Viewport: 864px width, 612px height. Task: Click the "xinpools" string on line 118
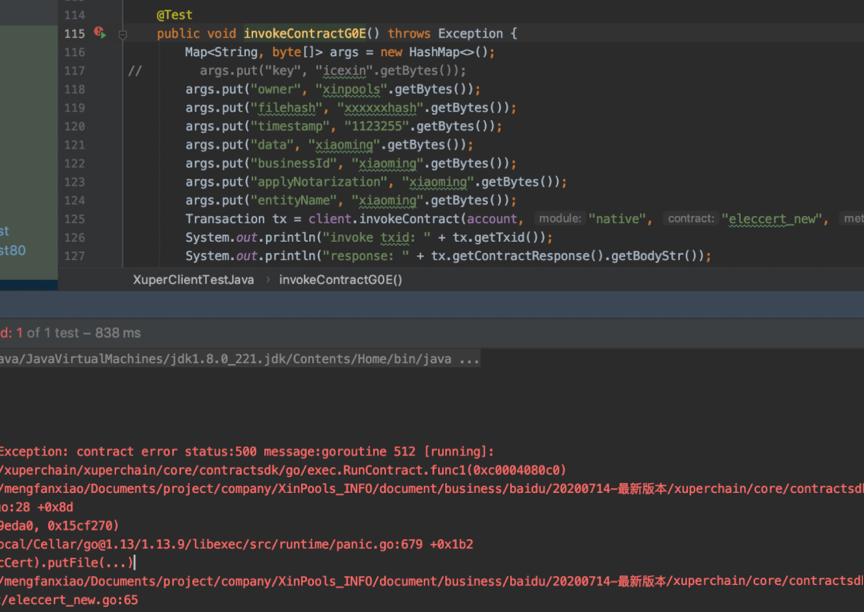pos(351,89)
